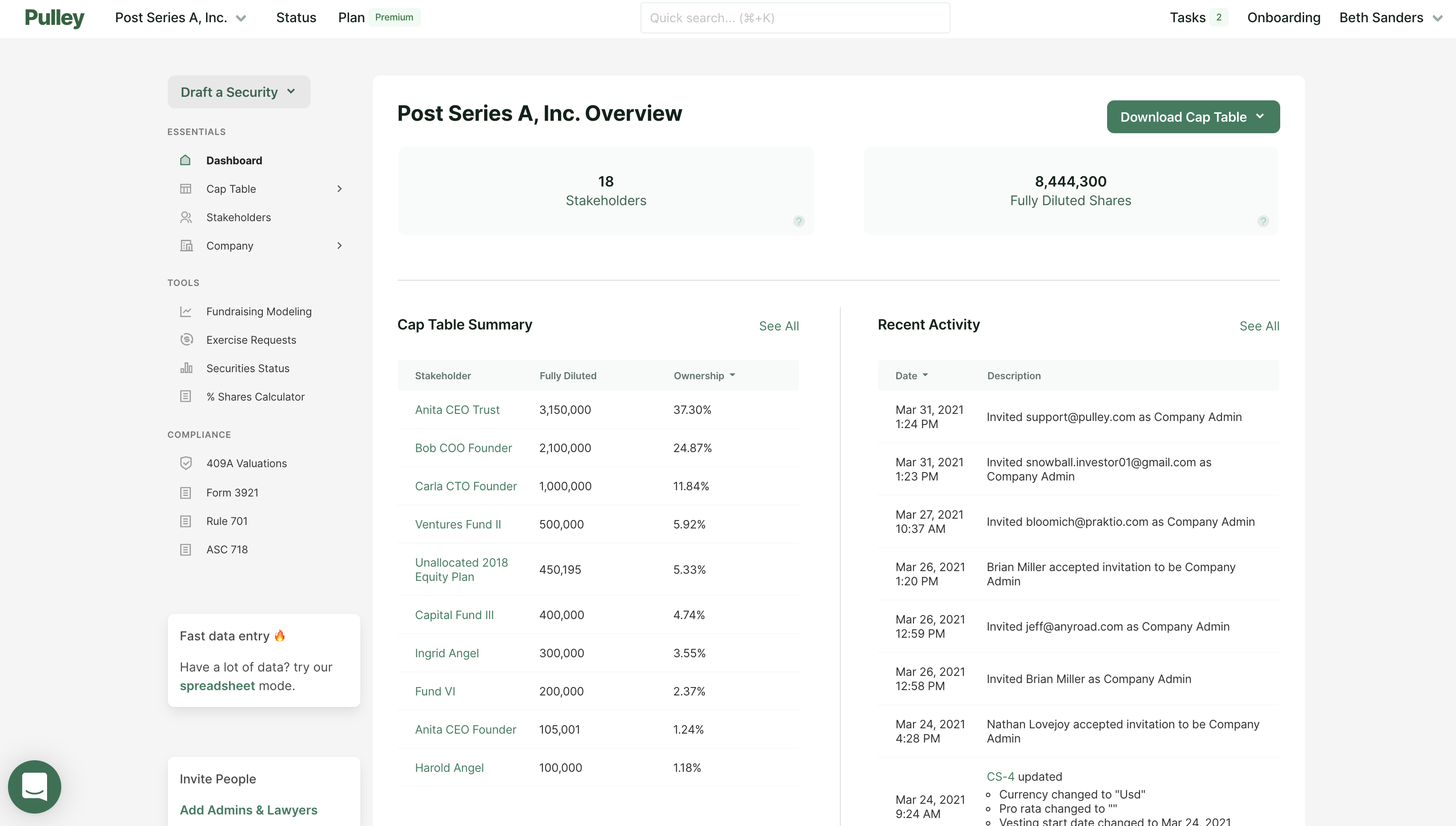The image size is (1456, 826).
Task: Click the Anita CEO Trust stakeholder link
Action: (457, 409)
